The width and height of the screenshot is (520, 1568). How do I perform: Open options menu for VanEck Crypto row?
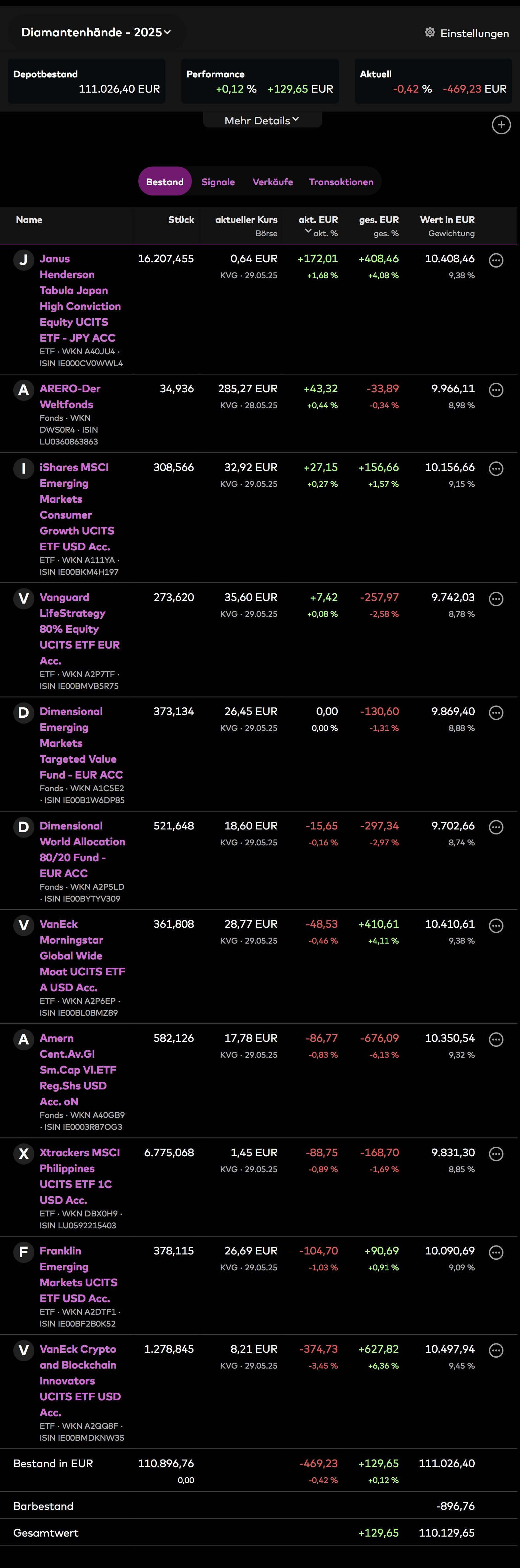(496, 1351)
